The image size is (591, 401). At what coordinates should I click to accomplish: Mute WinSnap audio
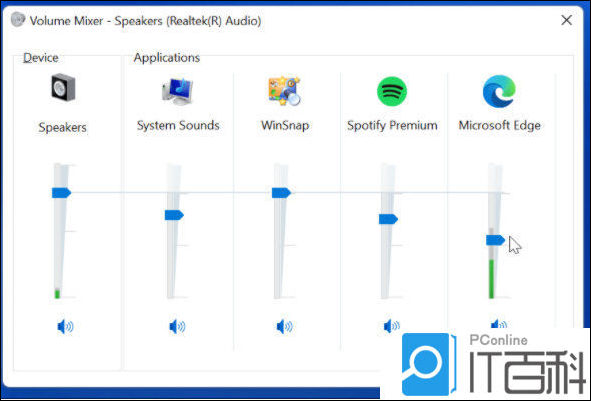(x=285, y=326)
